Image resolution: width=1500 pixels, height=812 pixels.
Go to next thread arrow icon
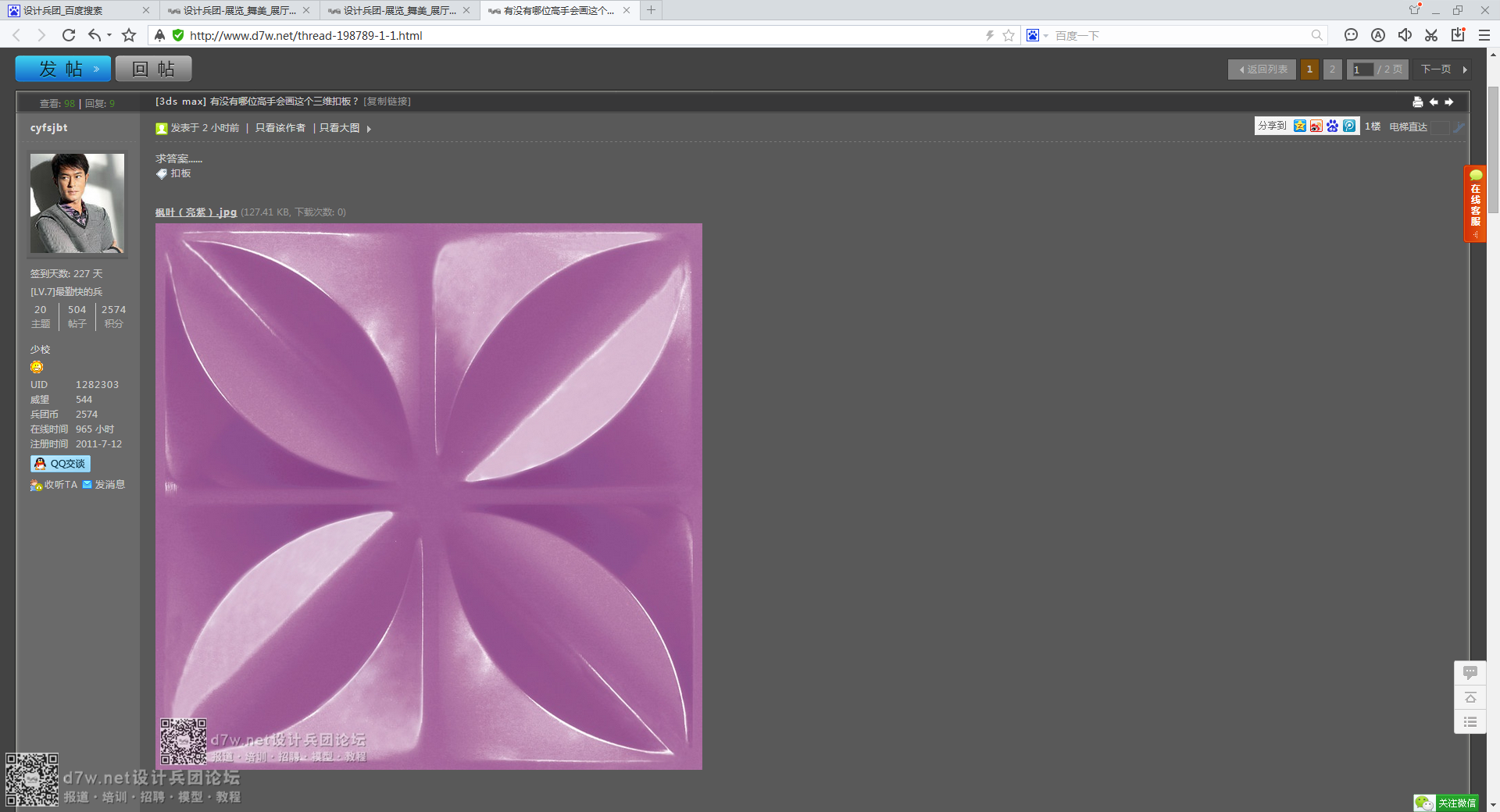coord(1449,102)
